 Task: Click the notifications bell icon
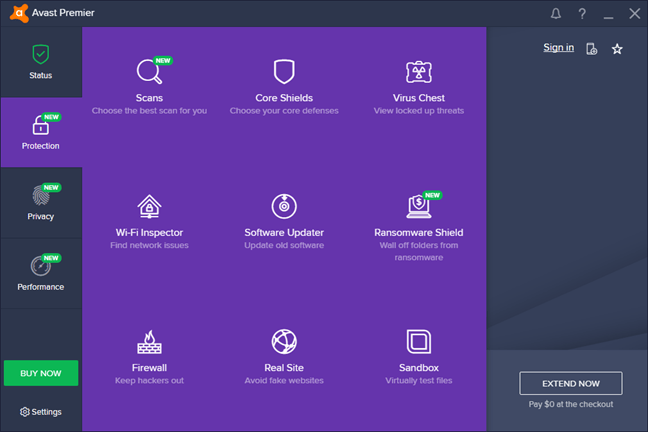click(556, 14)
